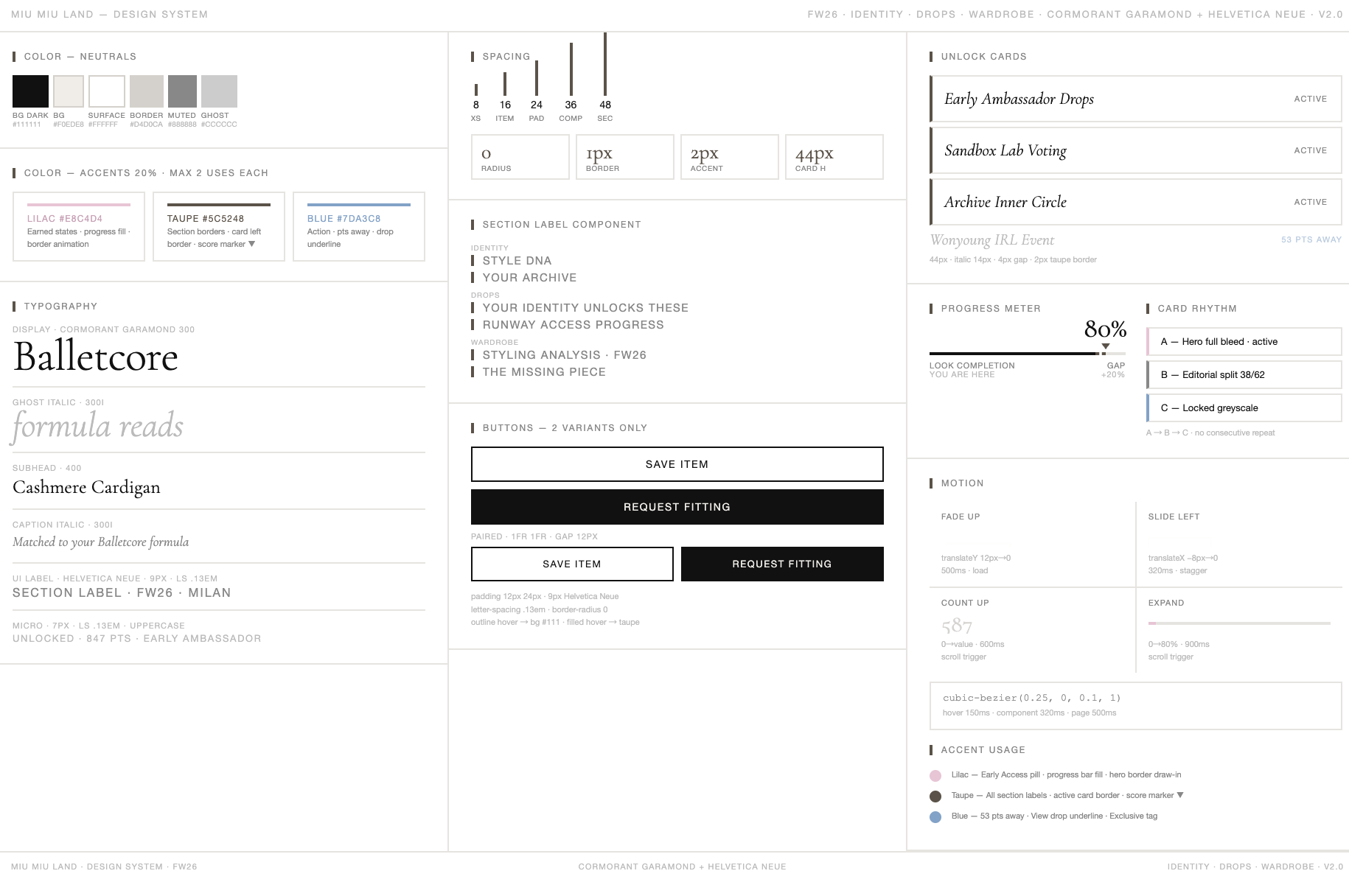Viewport: 1349px width, 896px height.
Task: Choose the BORDER #D4D0CA swatch
Action: 147,91
